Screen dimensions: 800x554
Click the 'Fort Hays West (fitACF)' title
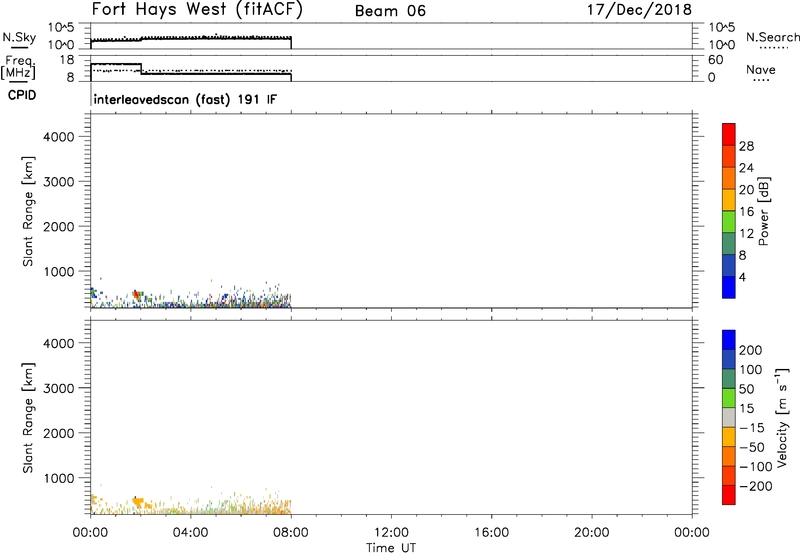pos(197,10)
